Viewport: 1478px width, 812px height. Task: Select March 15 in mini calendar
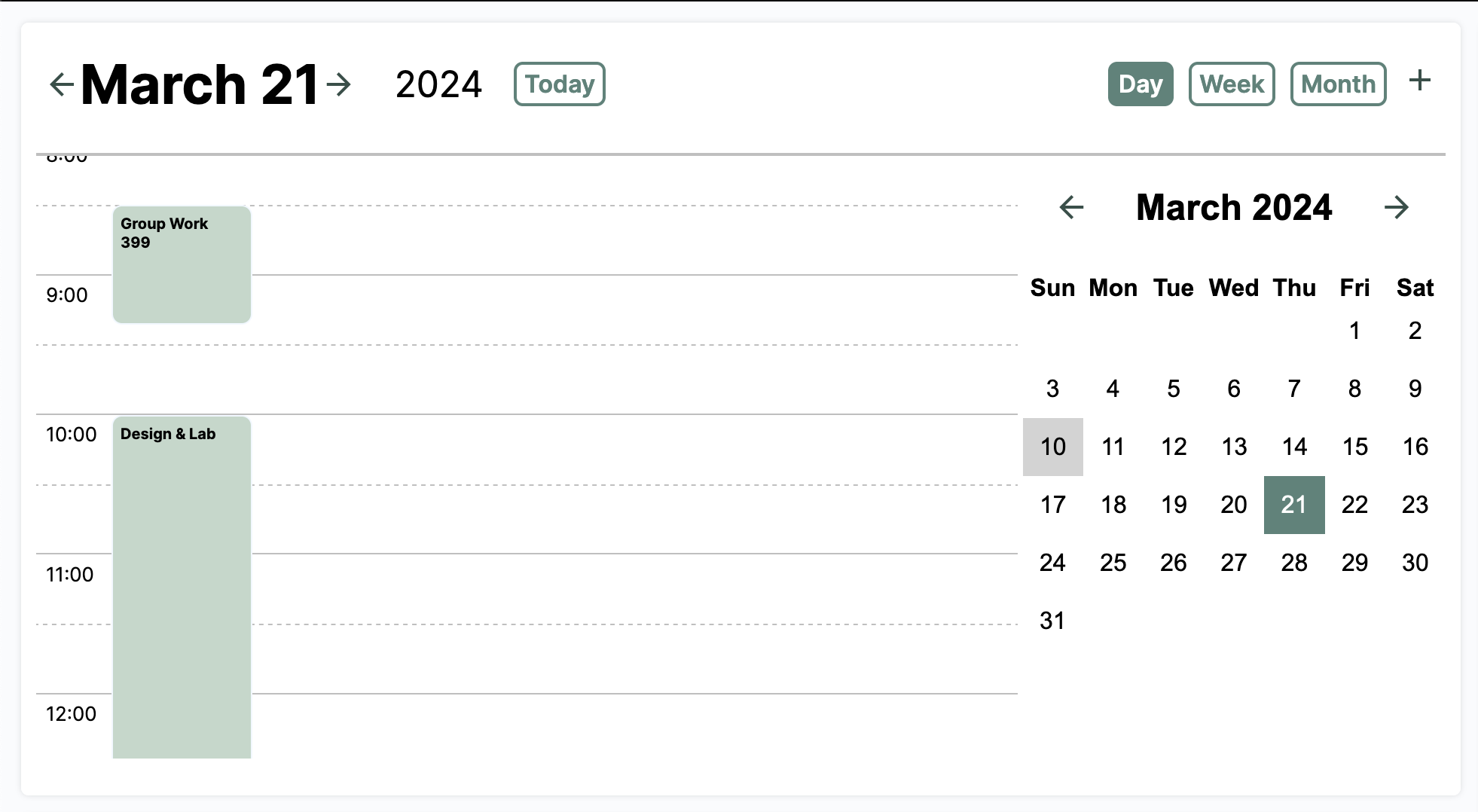(x=1354, y=447)
